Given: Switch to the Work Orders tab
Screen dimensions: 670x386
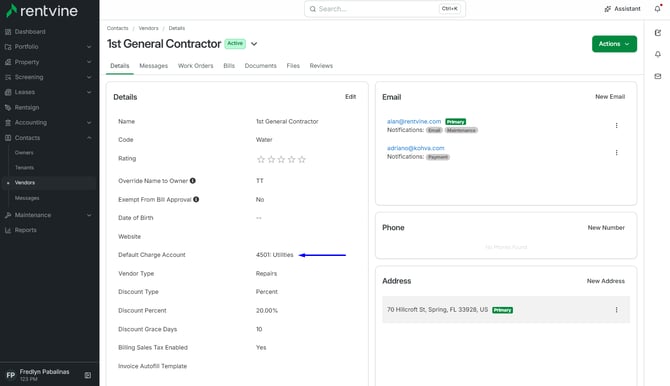Looking at the screenshot, I should [195, 66].
